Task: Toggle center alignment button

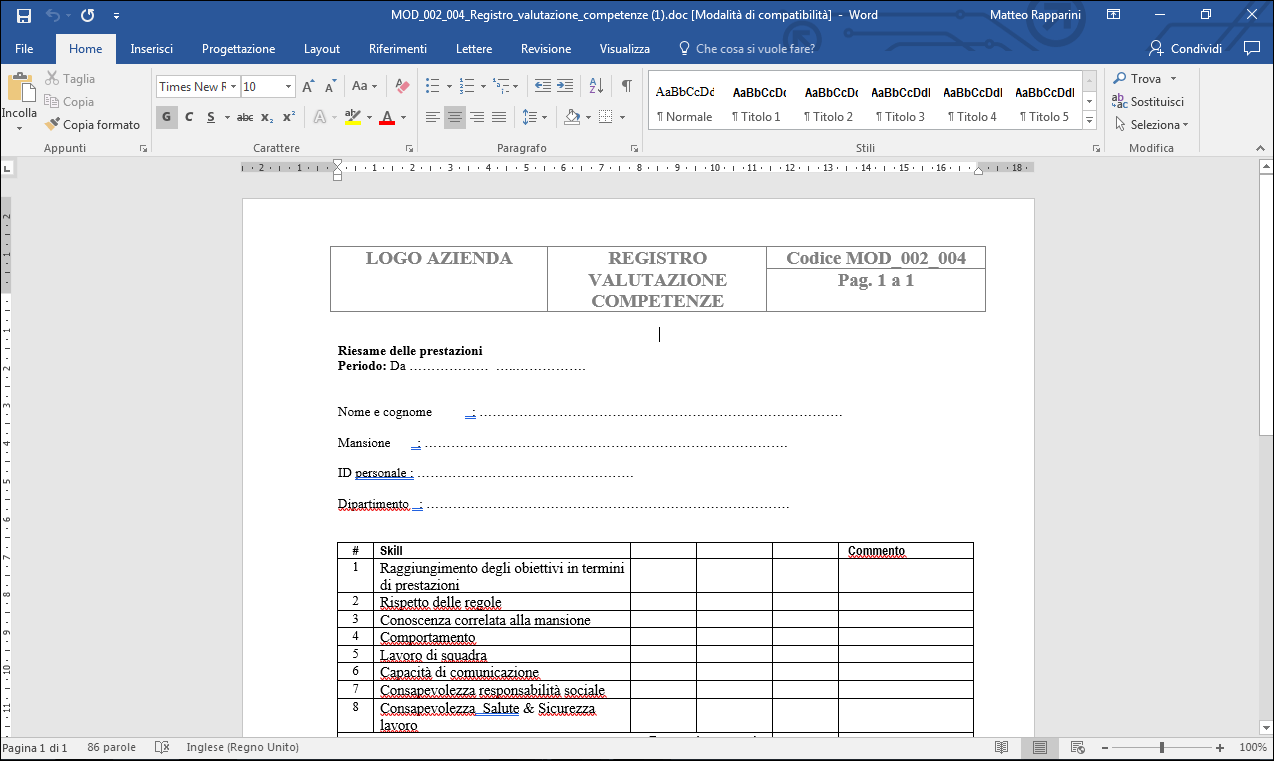Action: (455, 118)
